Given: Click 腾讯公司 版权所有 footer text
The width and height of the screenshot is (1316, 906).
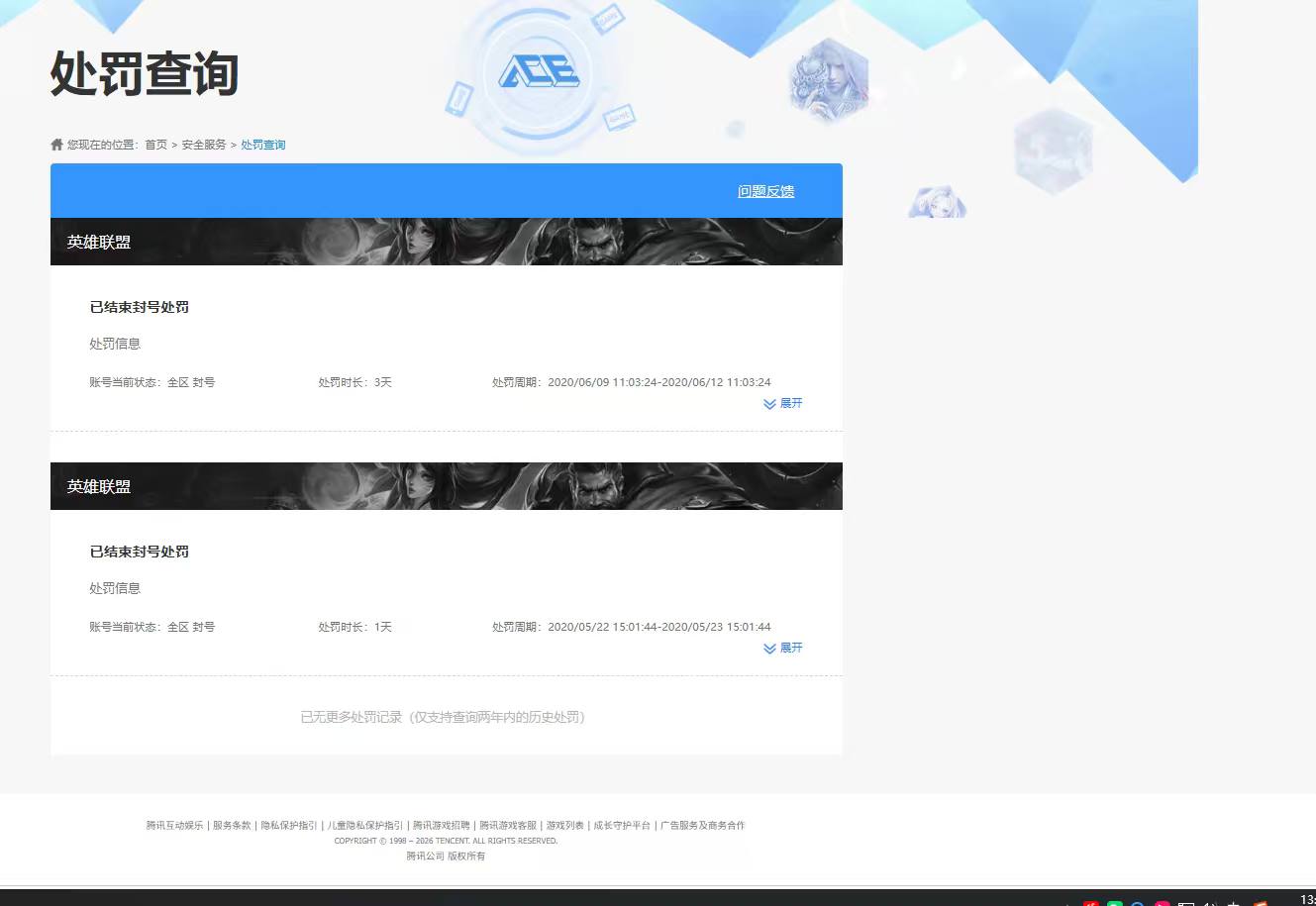Looking at the screenshot, I should (446, 856).
